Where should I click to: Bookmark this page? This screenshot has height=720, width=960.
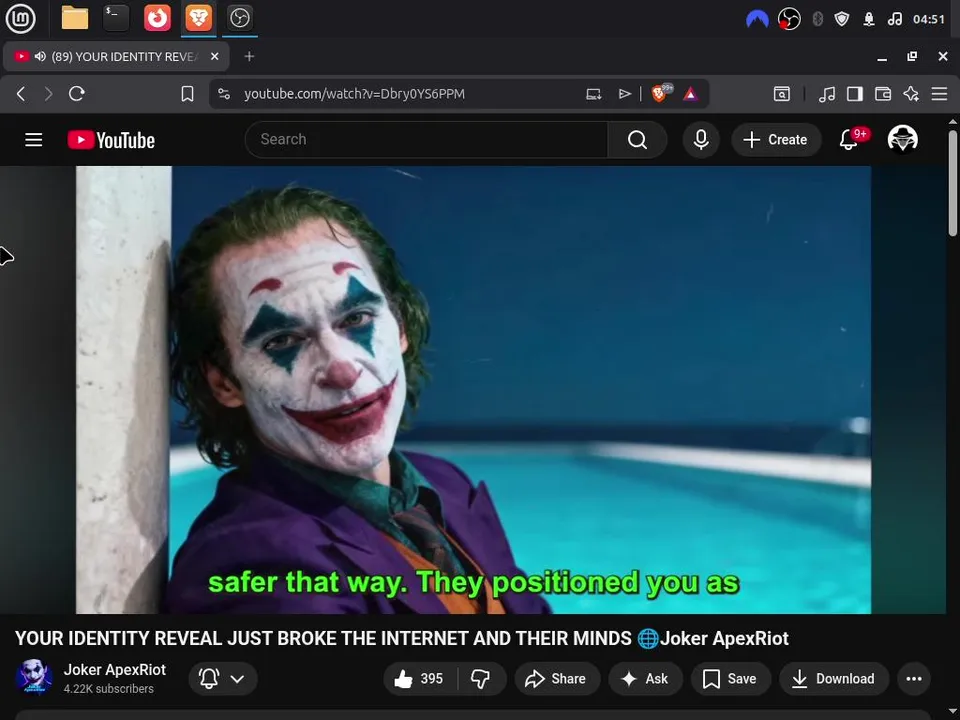coord(187,94)
